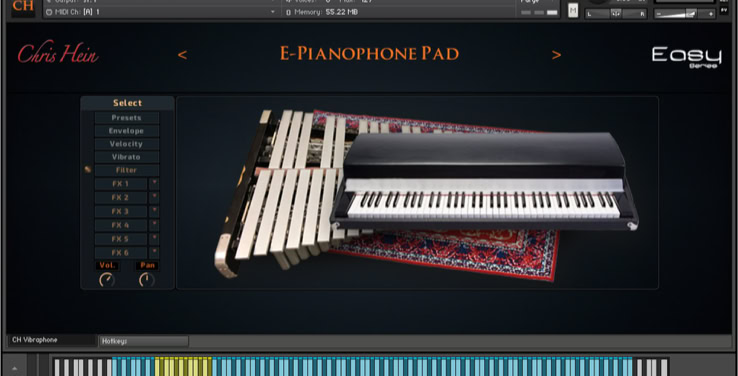Open the MIDI Ch dropdown
Image resolution: width=738 pixels, height=376 pixels.
pos(160,12)
